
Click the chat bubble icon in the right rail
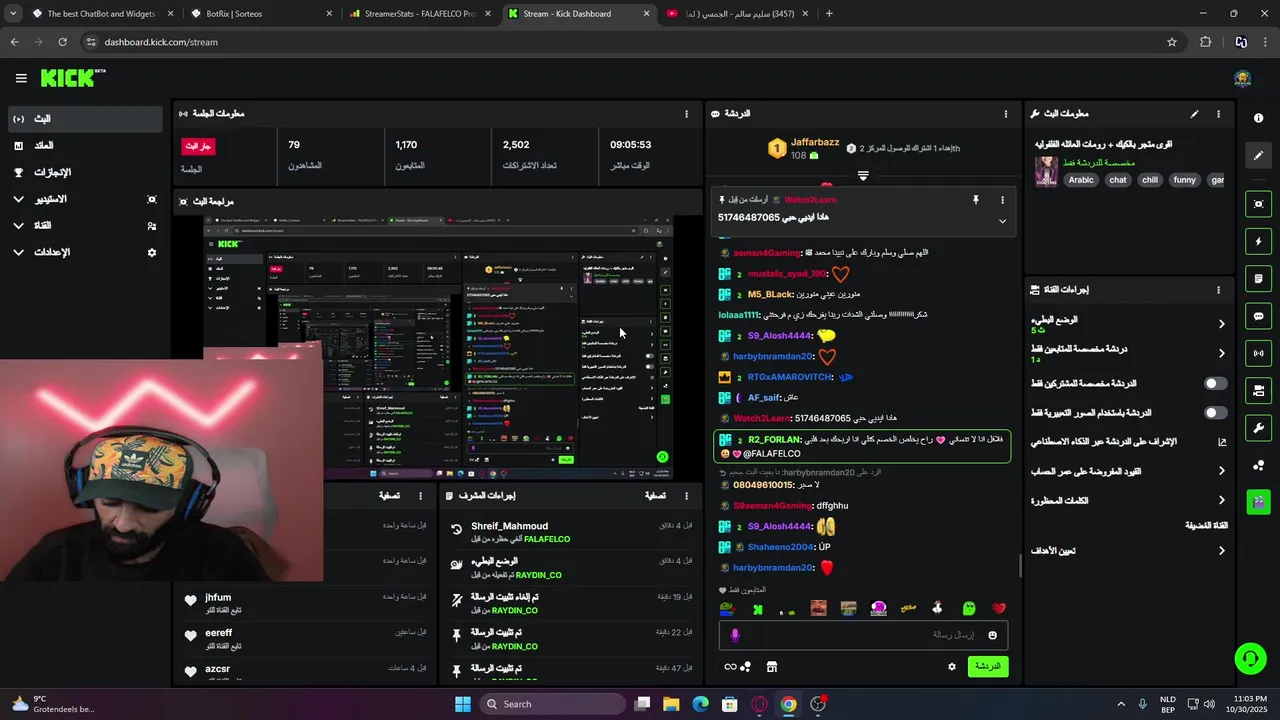pos(1258,316)
